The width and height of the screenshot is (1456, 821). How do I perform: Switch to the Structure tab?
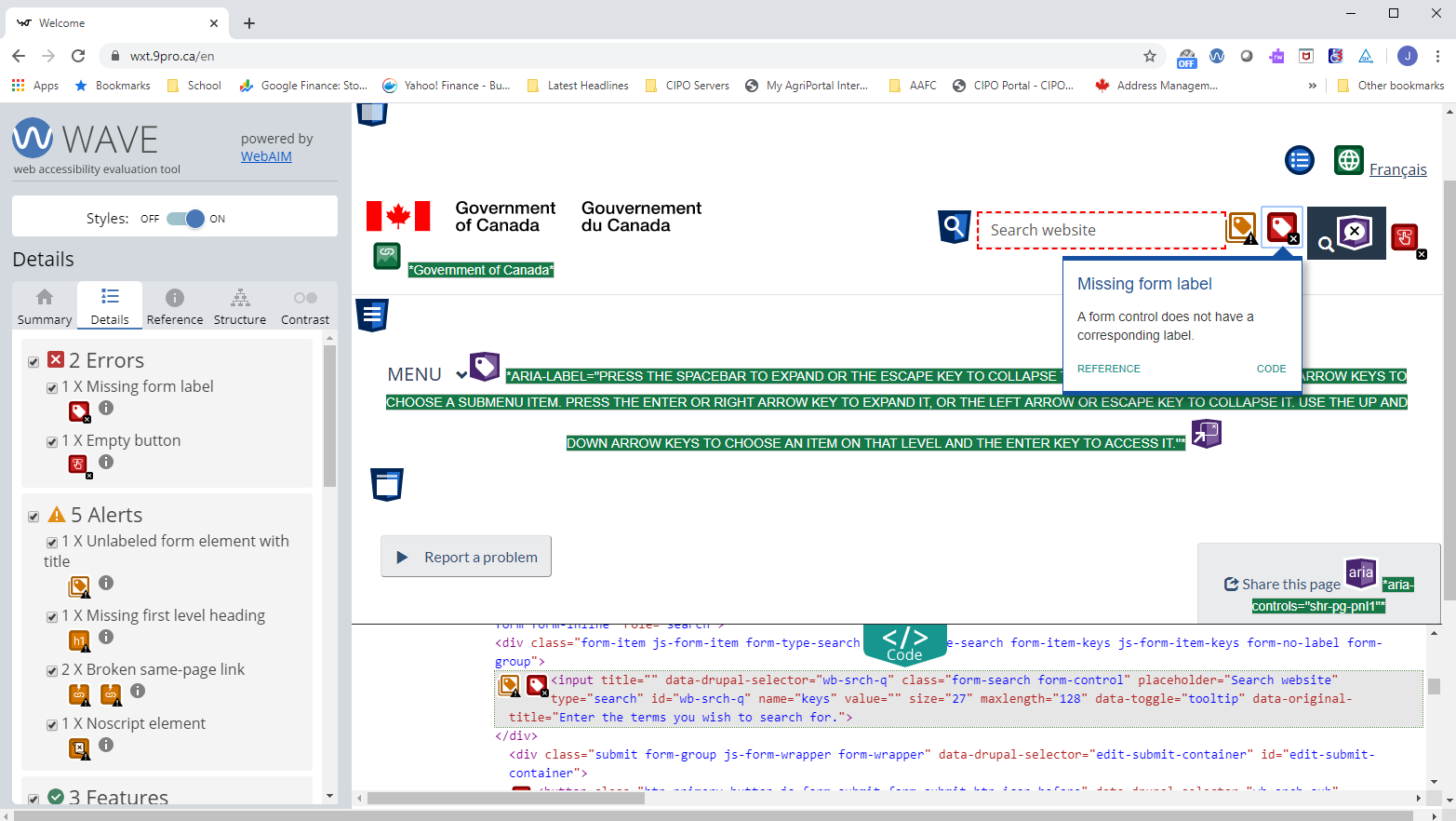tap(240, 306)
